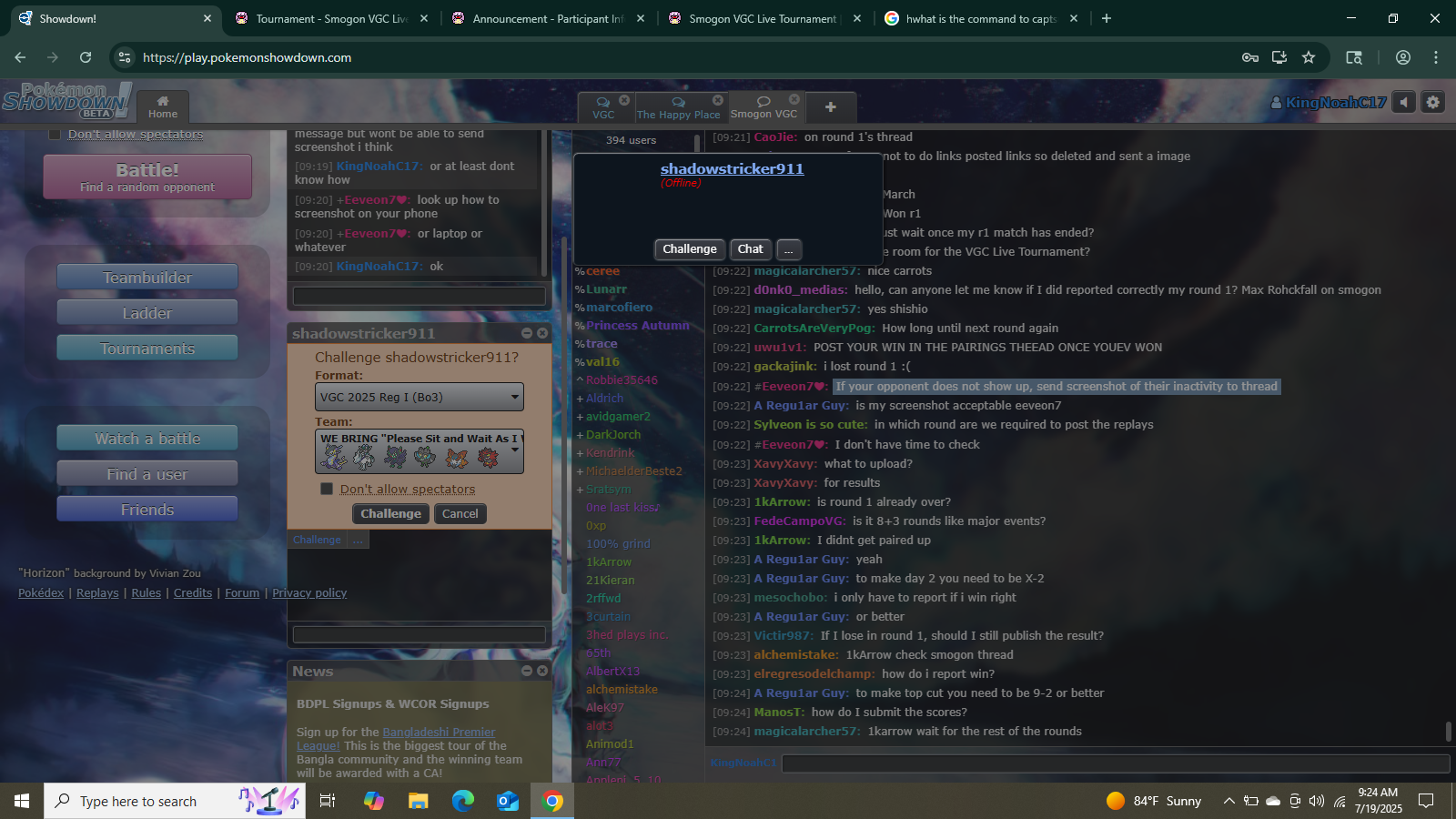Viewport: 1456px width, 819px height.
Task: Open the Chrome profile avatar
Action: tap(1403, 57)
